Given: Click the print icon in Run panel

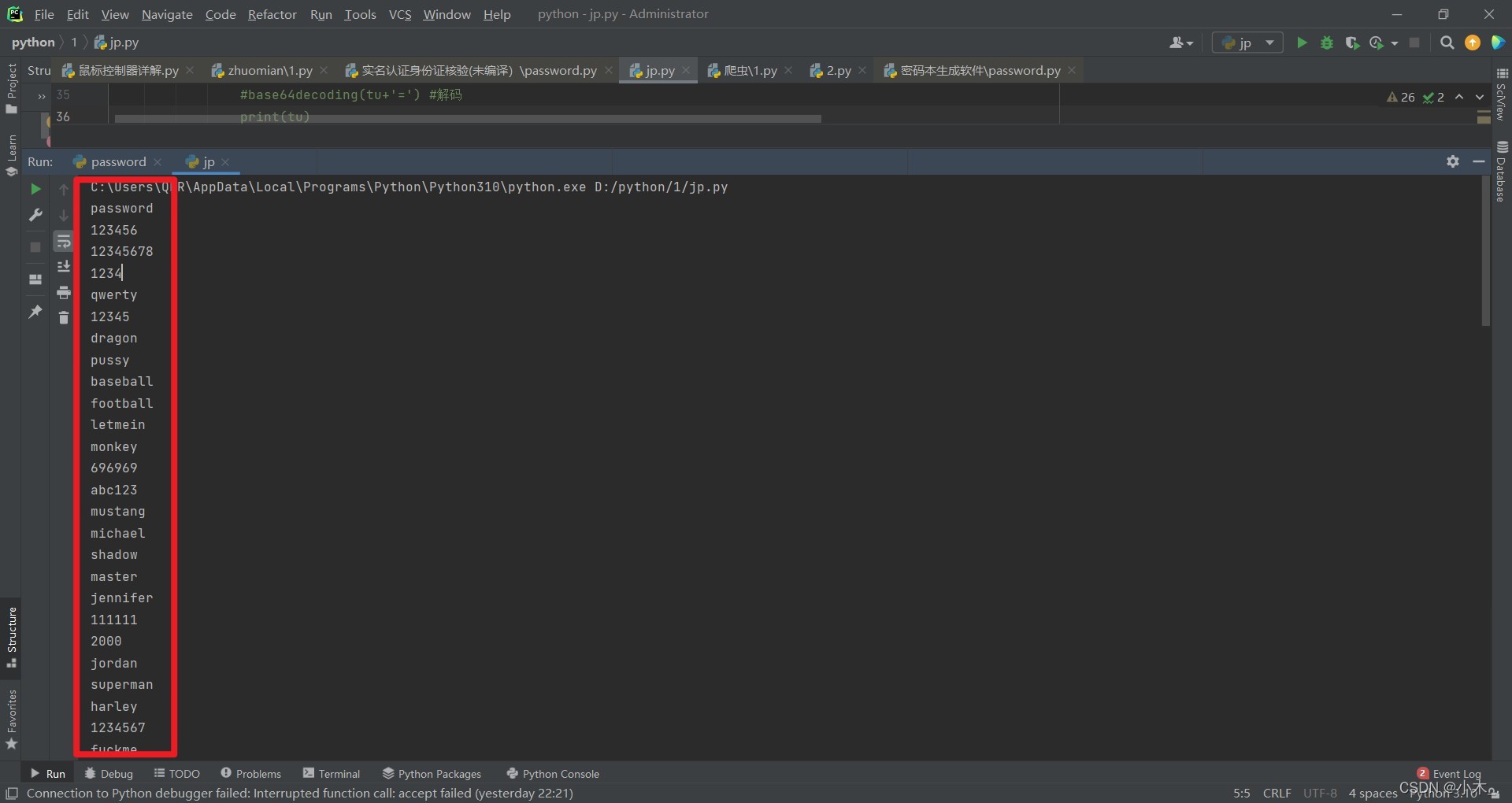Looking at the screenshot, I should (64, 293).
